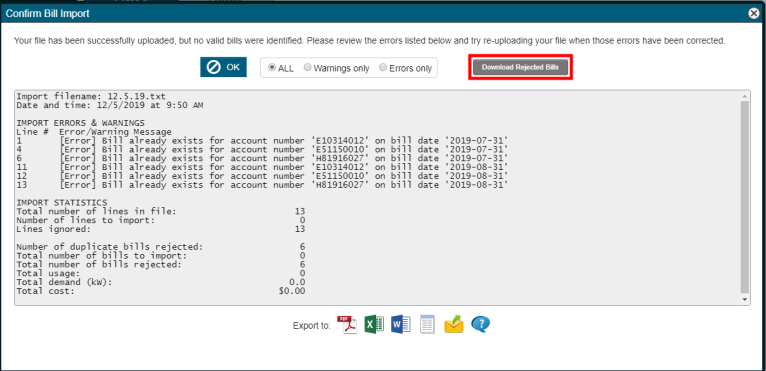This screenshot has width=766, height=371.
Task: Click scrollbar down arrow in report
Action: 745,299
